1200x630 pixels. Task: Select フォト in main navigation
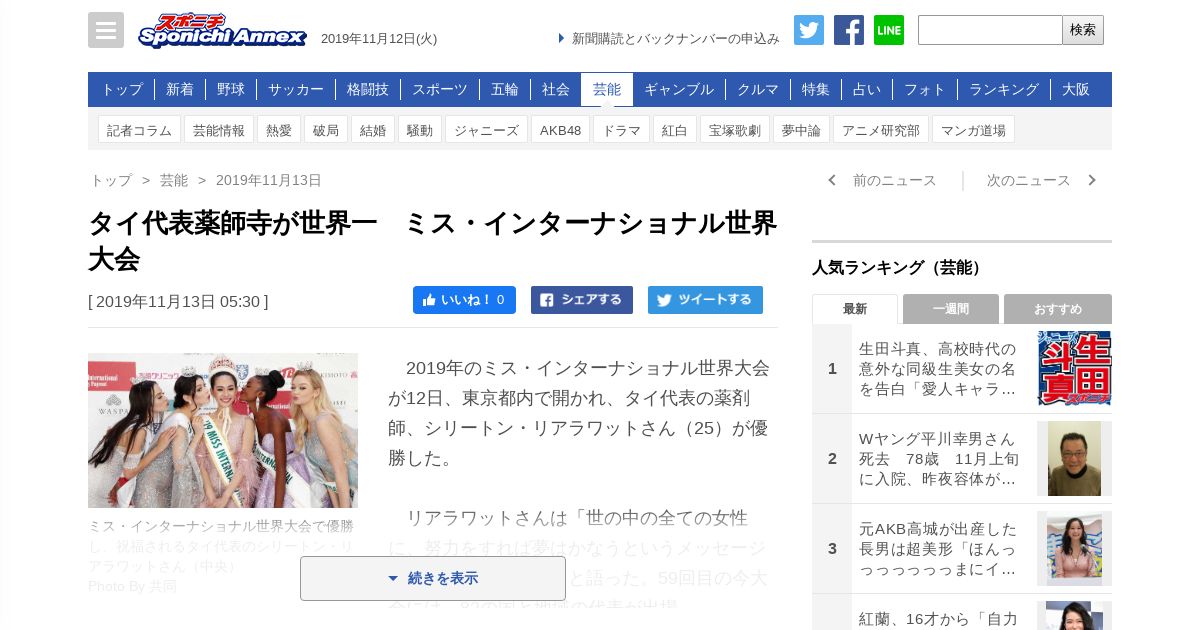click(x=925, y=89)
